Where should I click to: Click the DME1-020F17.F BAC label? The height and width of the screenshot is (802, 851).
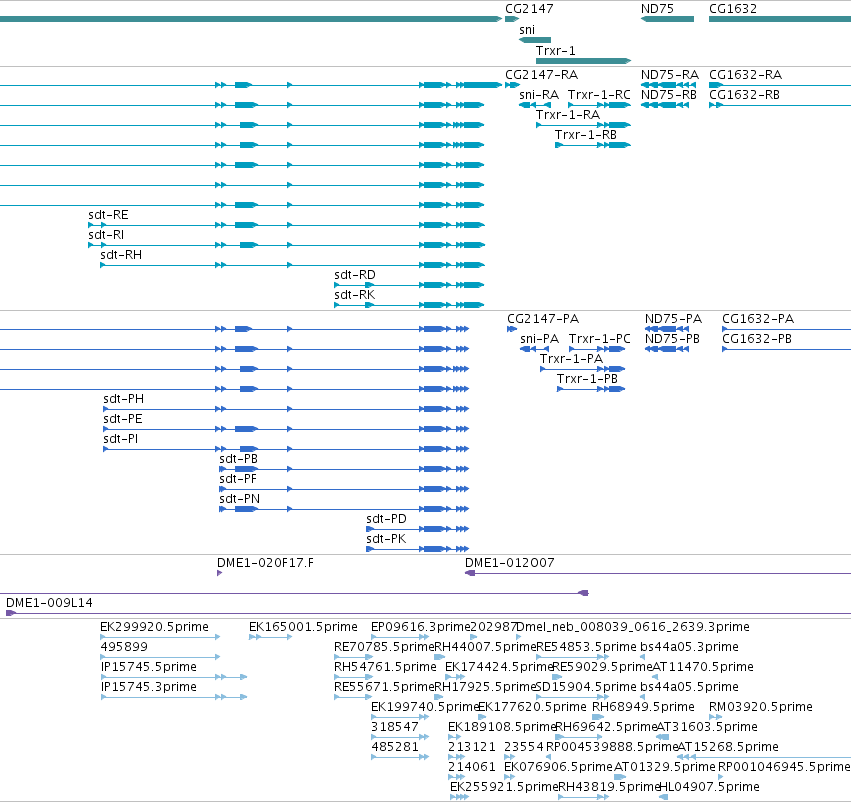pos(265,563)
